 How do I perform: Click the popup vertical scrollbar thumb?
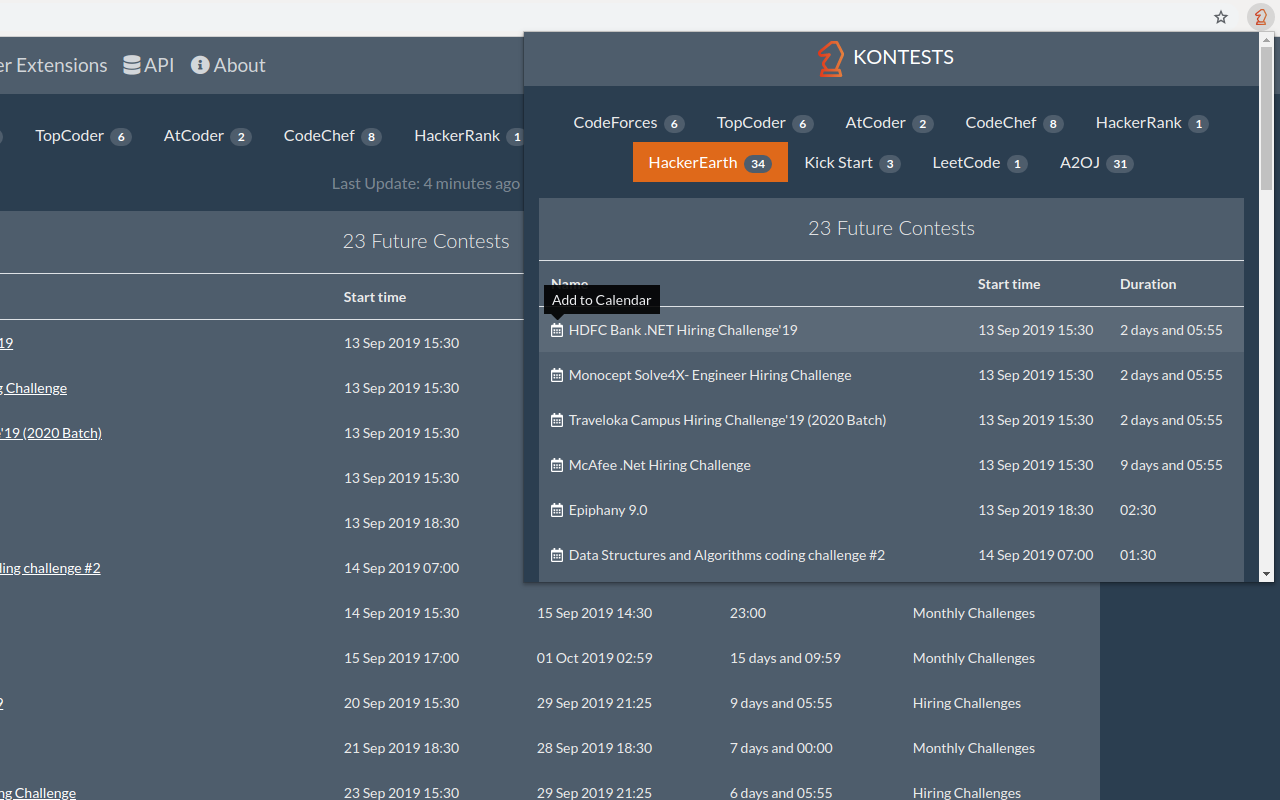click(1266, 118)
